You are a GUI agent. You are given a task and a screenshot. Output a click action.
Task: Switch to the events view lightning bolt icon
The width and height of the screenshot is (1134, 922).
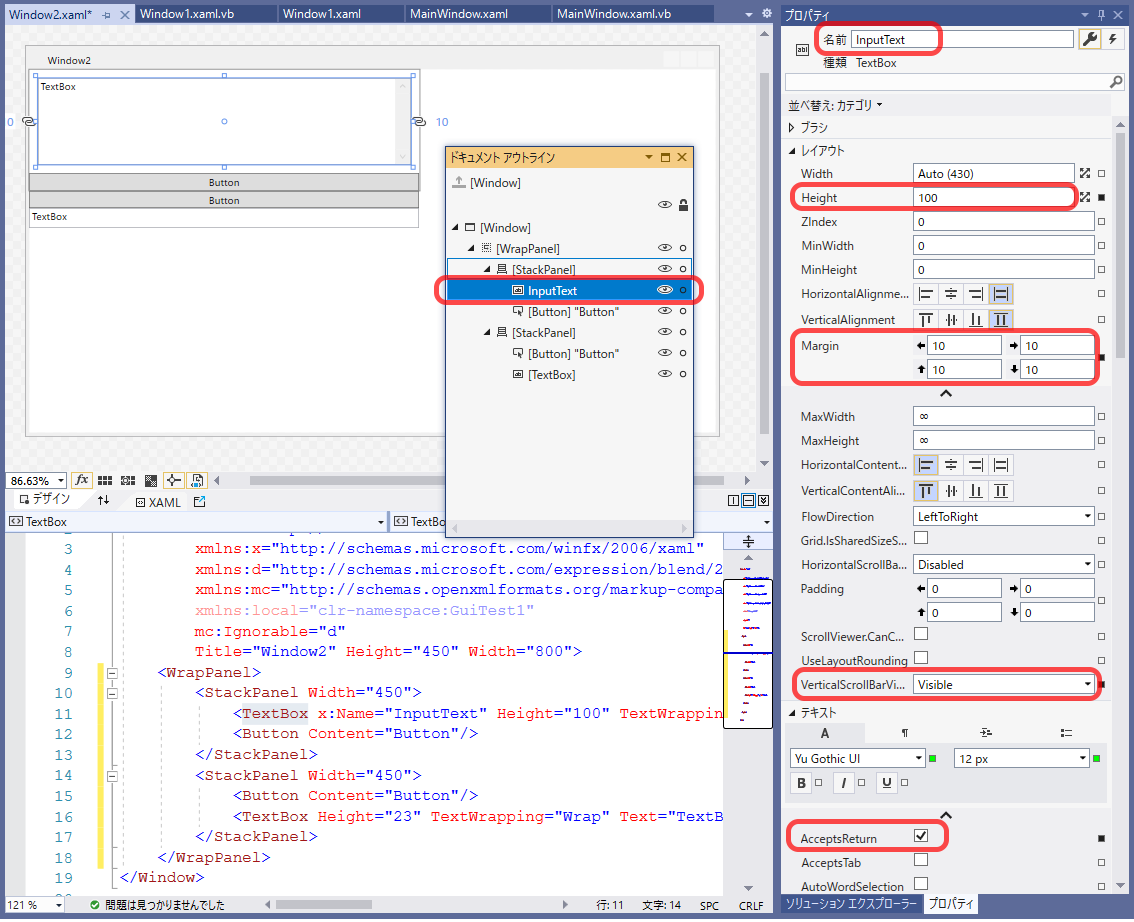1113,39
